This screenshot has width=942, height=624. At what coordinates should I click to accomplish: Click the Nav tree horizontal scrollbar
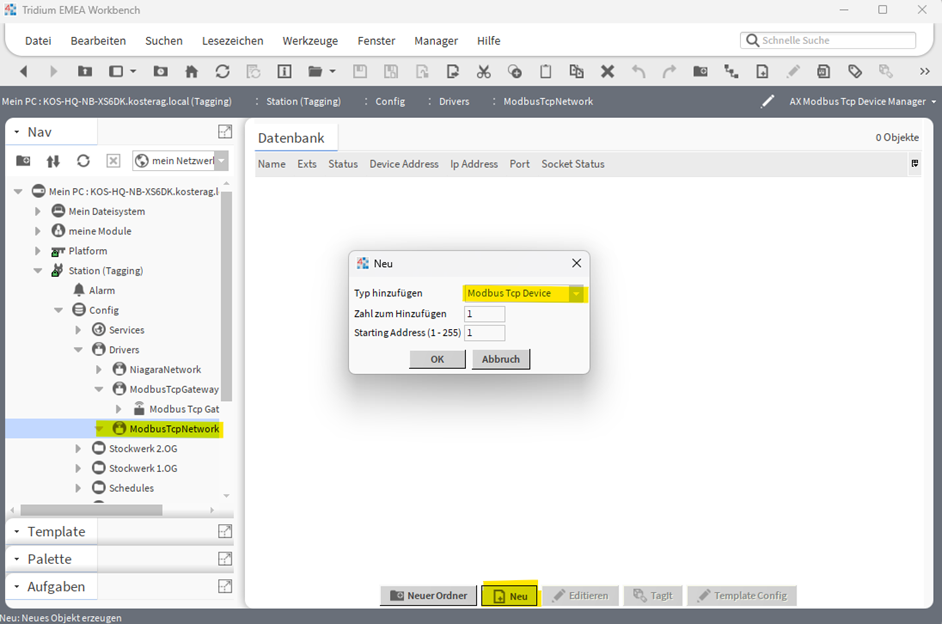point(91,510)
